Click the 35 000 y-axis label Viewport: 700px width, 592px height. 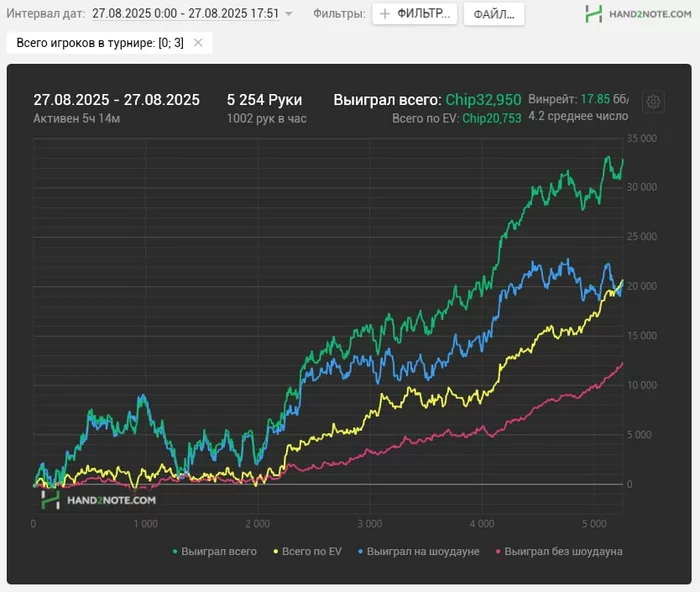point(642,138)
